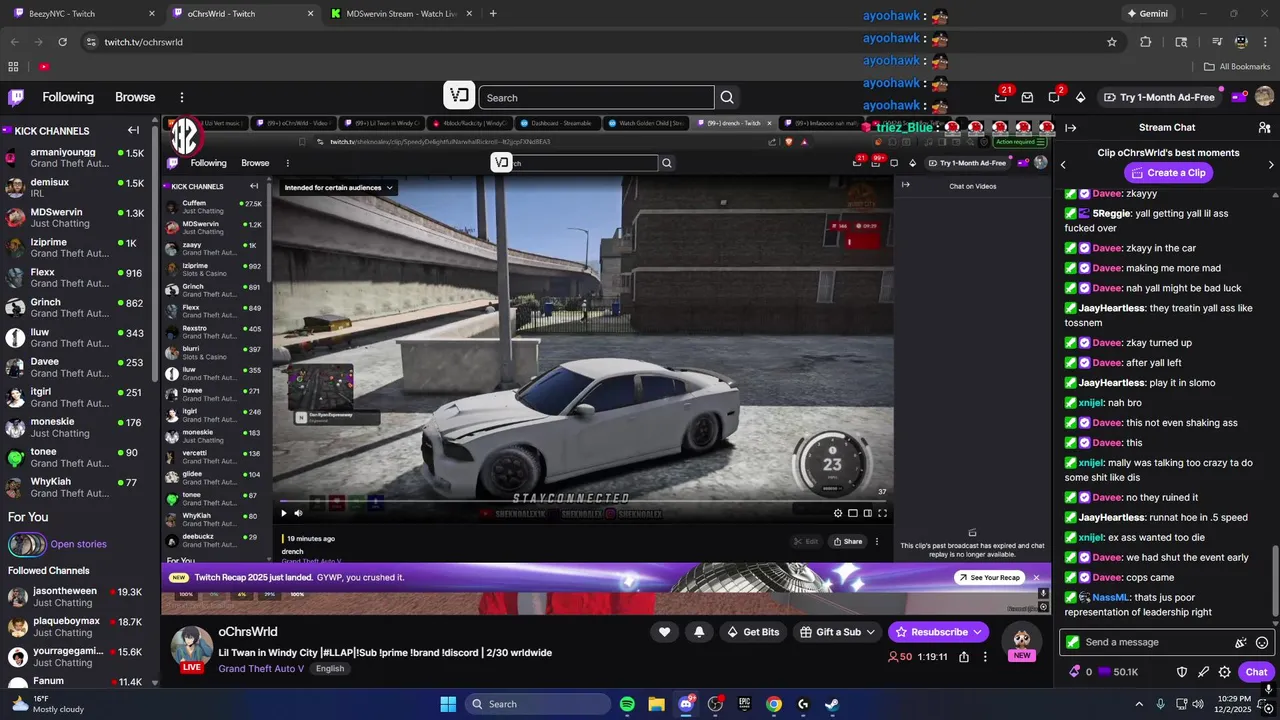
Task: Open the jasontheween followed channel
Action: tap(76, 597)
